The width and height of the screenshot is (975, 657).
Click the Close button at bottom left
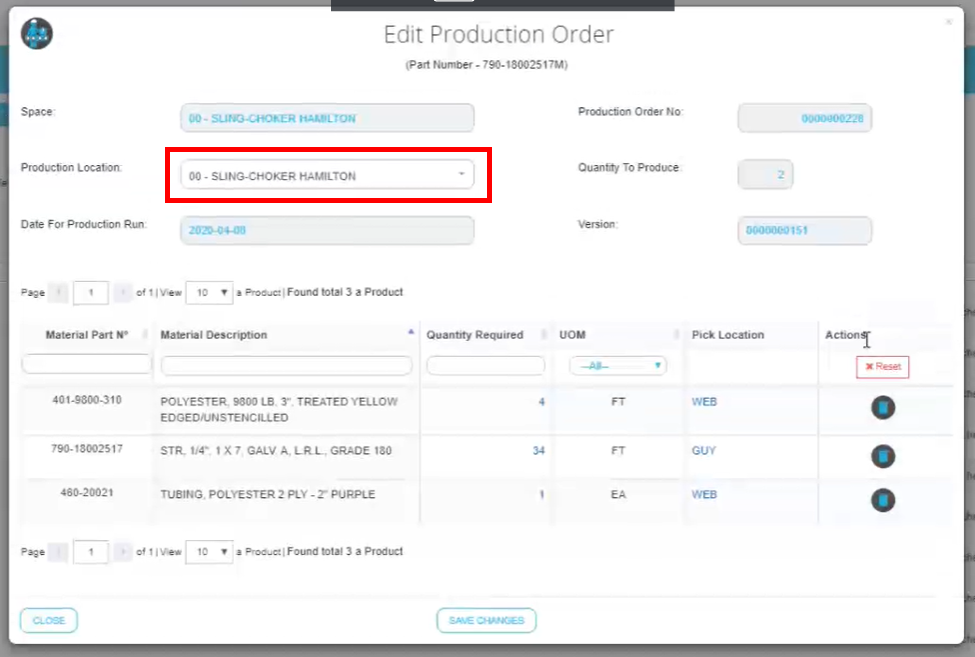point(49,621)
